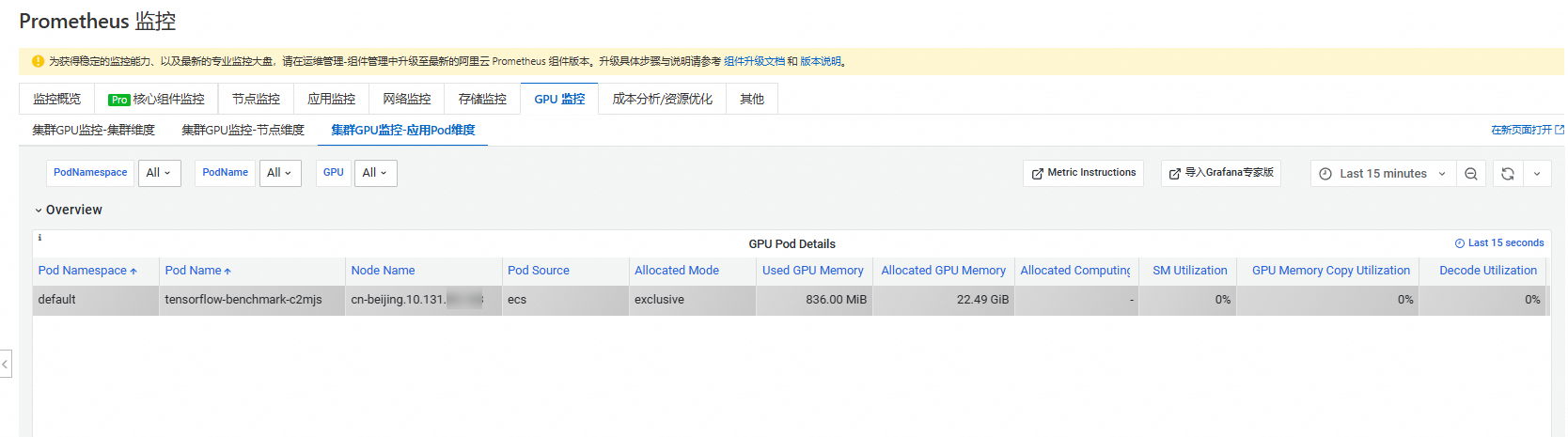Sort by Used GPU Memory column

pos(812,271)
